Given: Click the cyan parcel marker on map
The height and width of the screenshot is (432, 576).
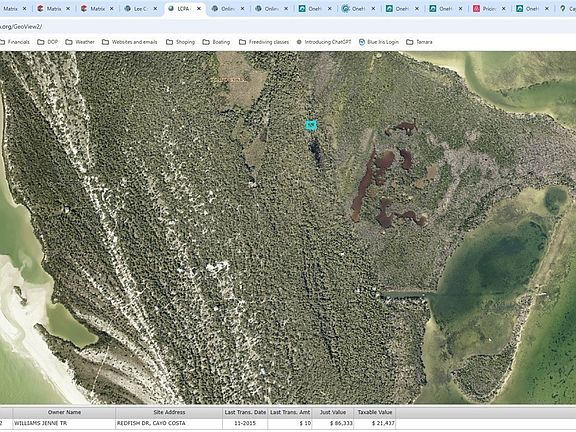Looking at the screenshot, I should tap(311, 125).
